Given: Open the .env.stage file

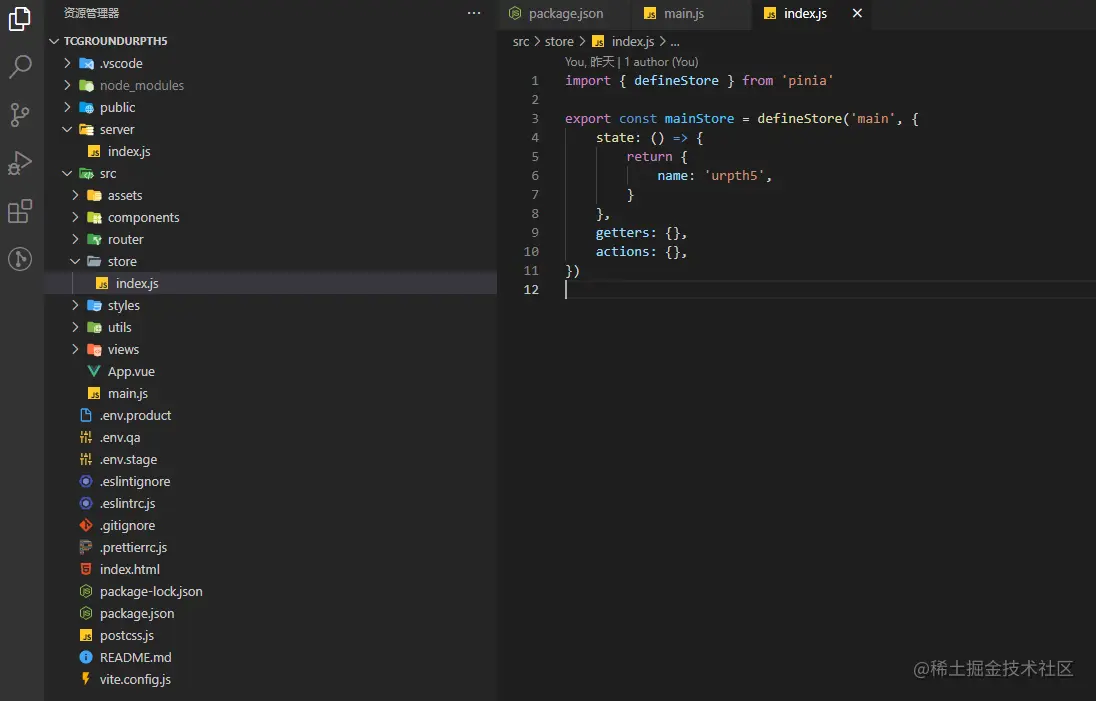Looking at the screenshot, I should (x=128, y=459).
